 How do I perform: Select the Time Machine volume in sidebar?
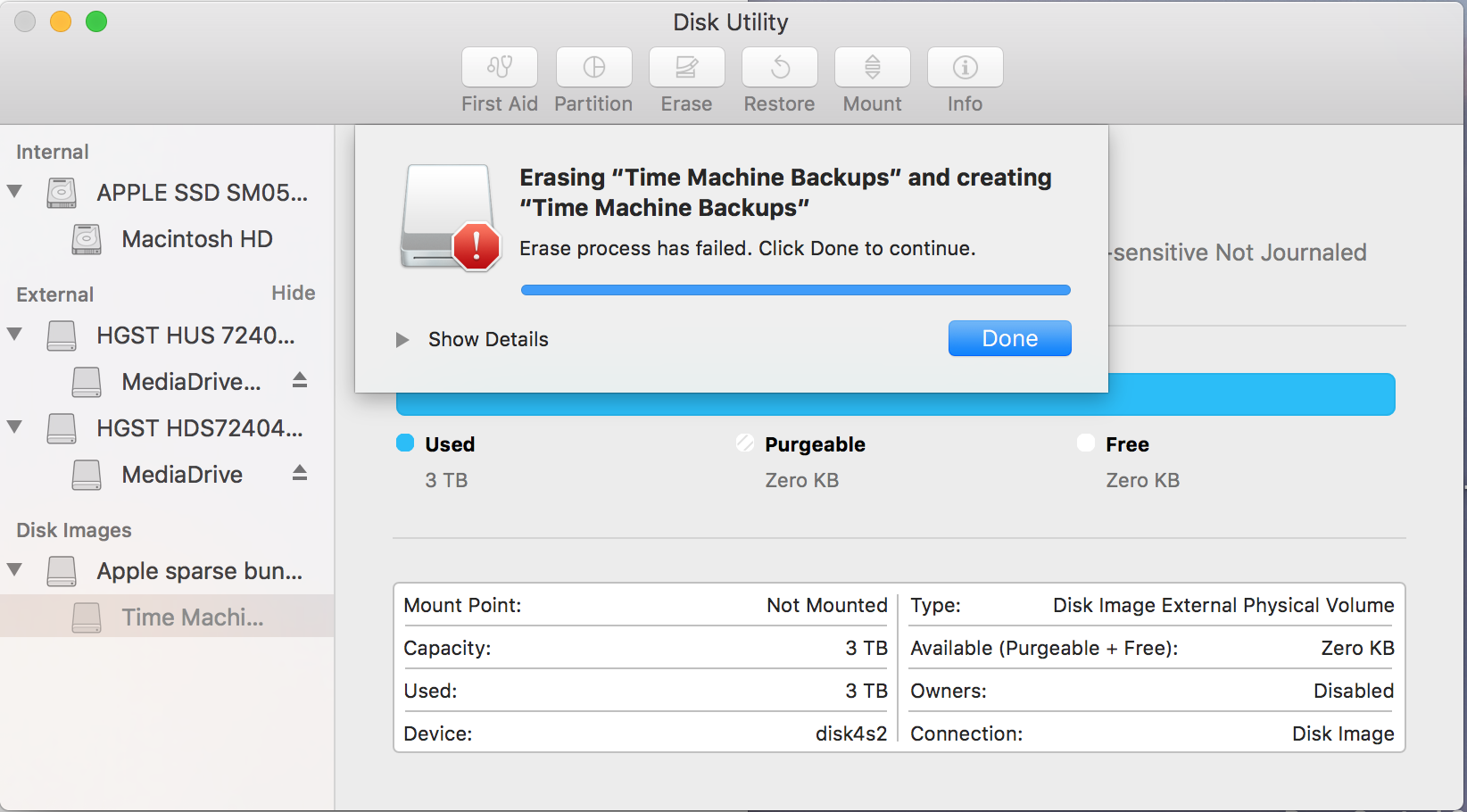[x=192, y=617]
